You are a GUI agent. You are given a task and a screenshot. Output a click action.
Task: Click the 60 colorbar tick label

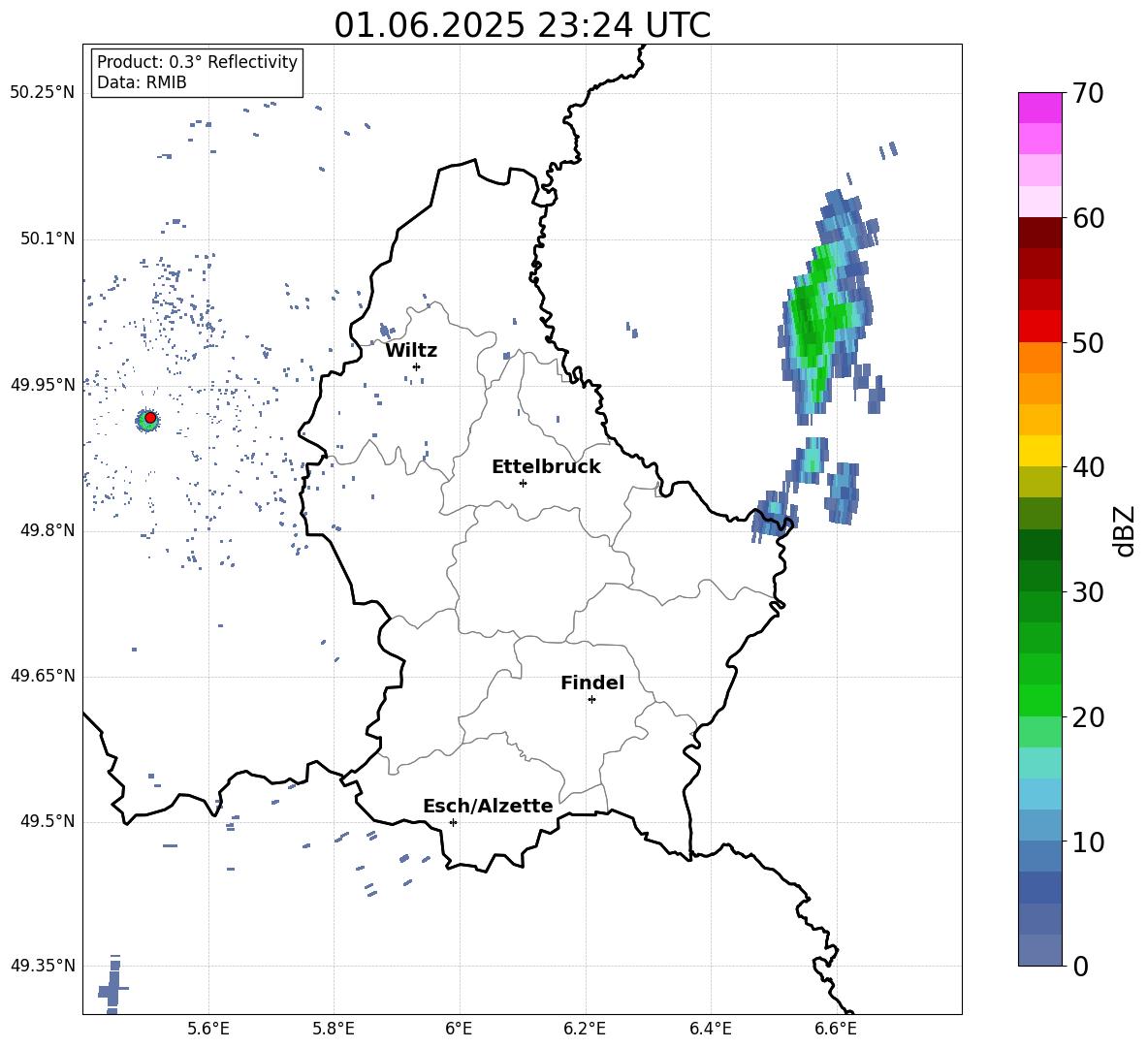pos(1088,218)
